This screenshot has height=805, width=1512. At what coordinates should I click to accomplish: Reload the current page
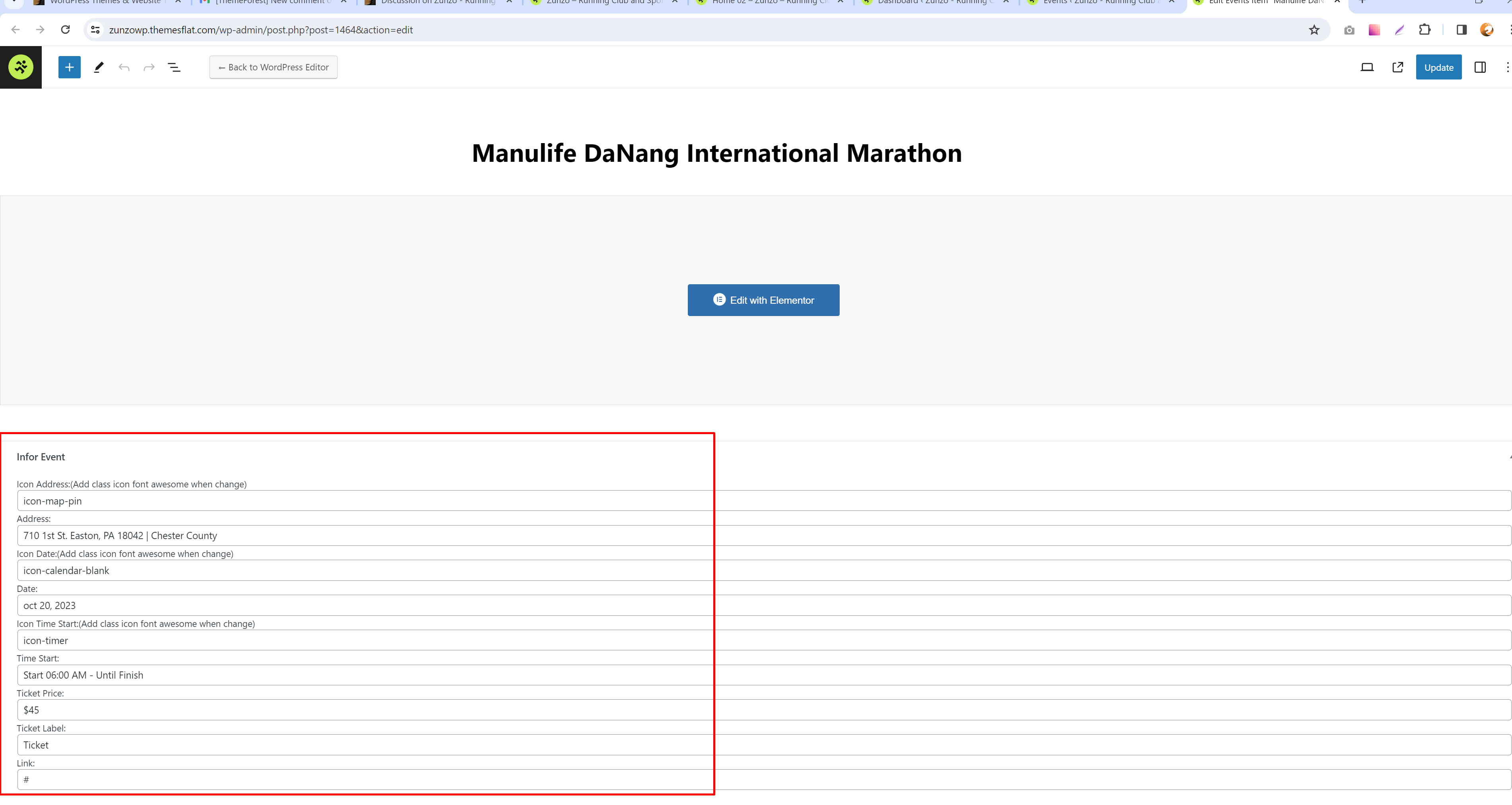65,30
